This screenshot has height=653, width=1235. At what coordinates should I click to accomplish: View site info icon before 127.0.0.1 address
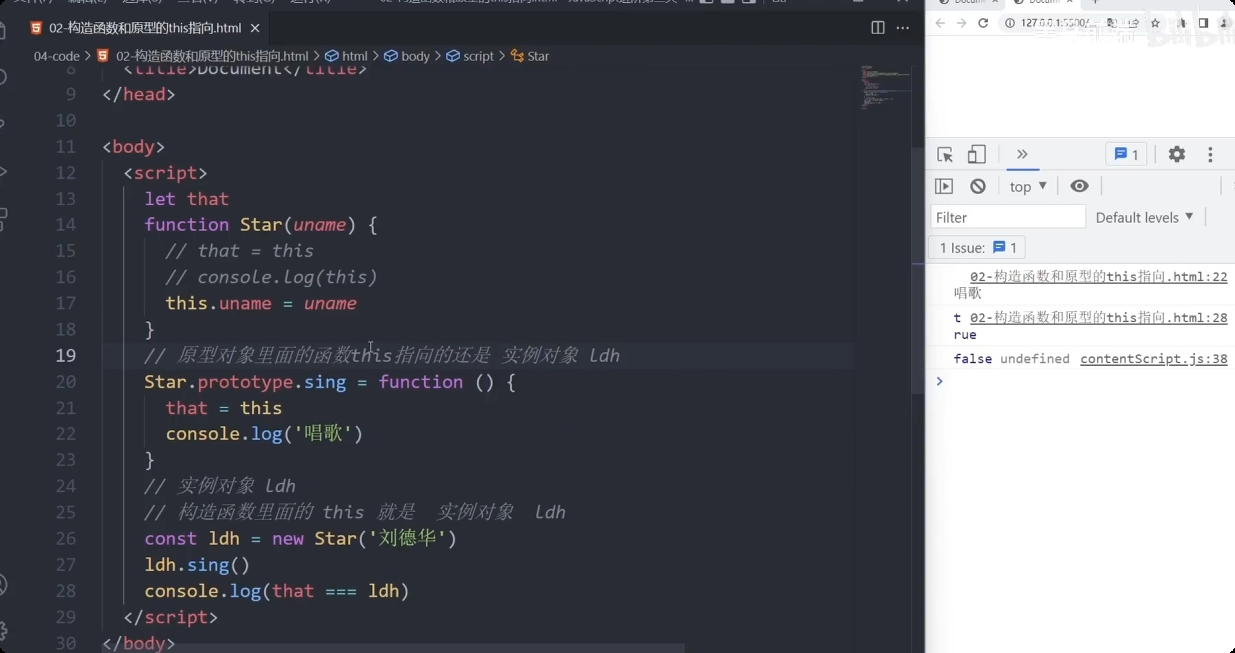point(1010,23)
